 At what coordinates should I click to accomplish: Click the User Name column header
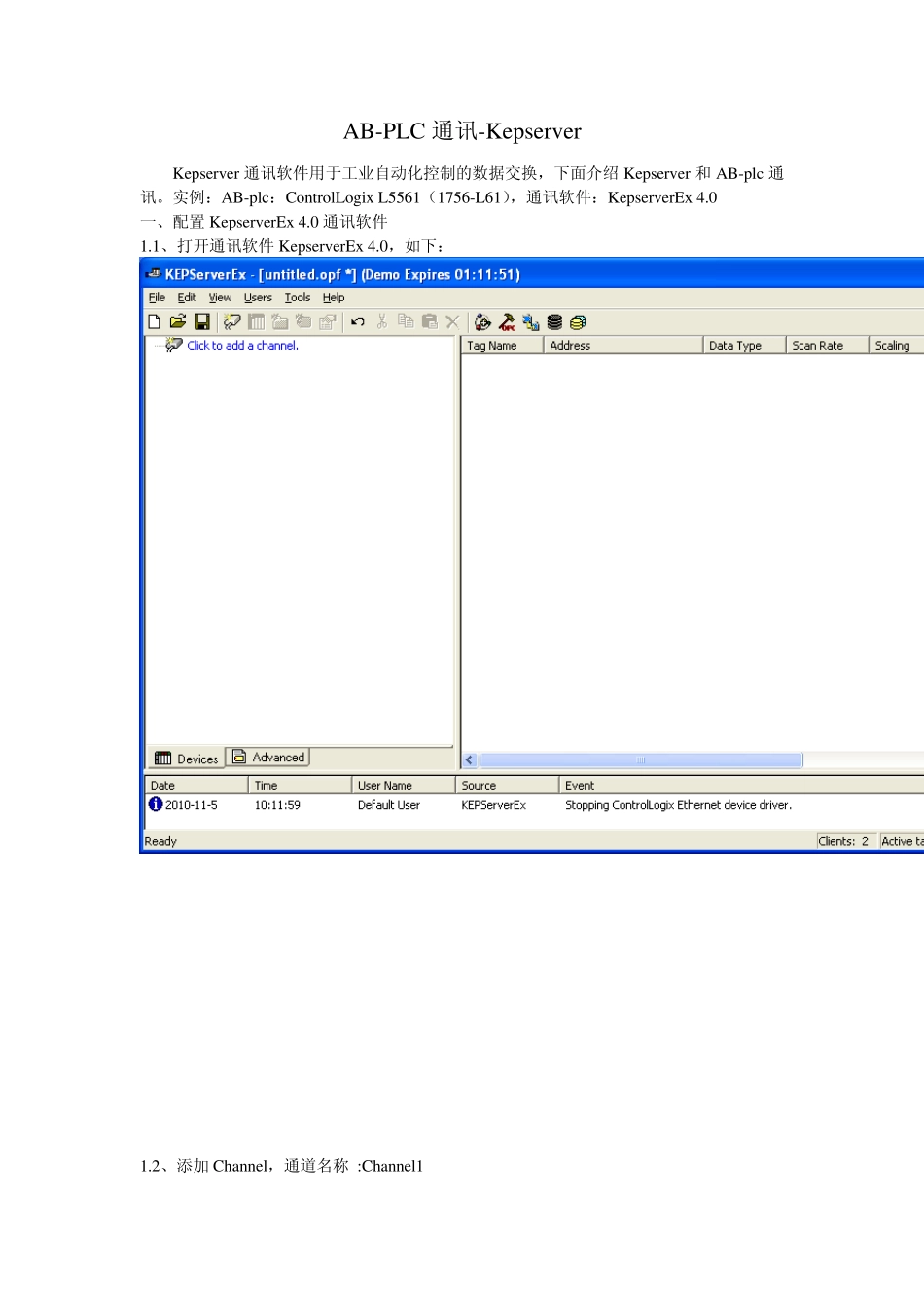404,785
